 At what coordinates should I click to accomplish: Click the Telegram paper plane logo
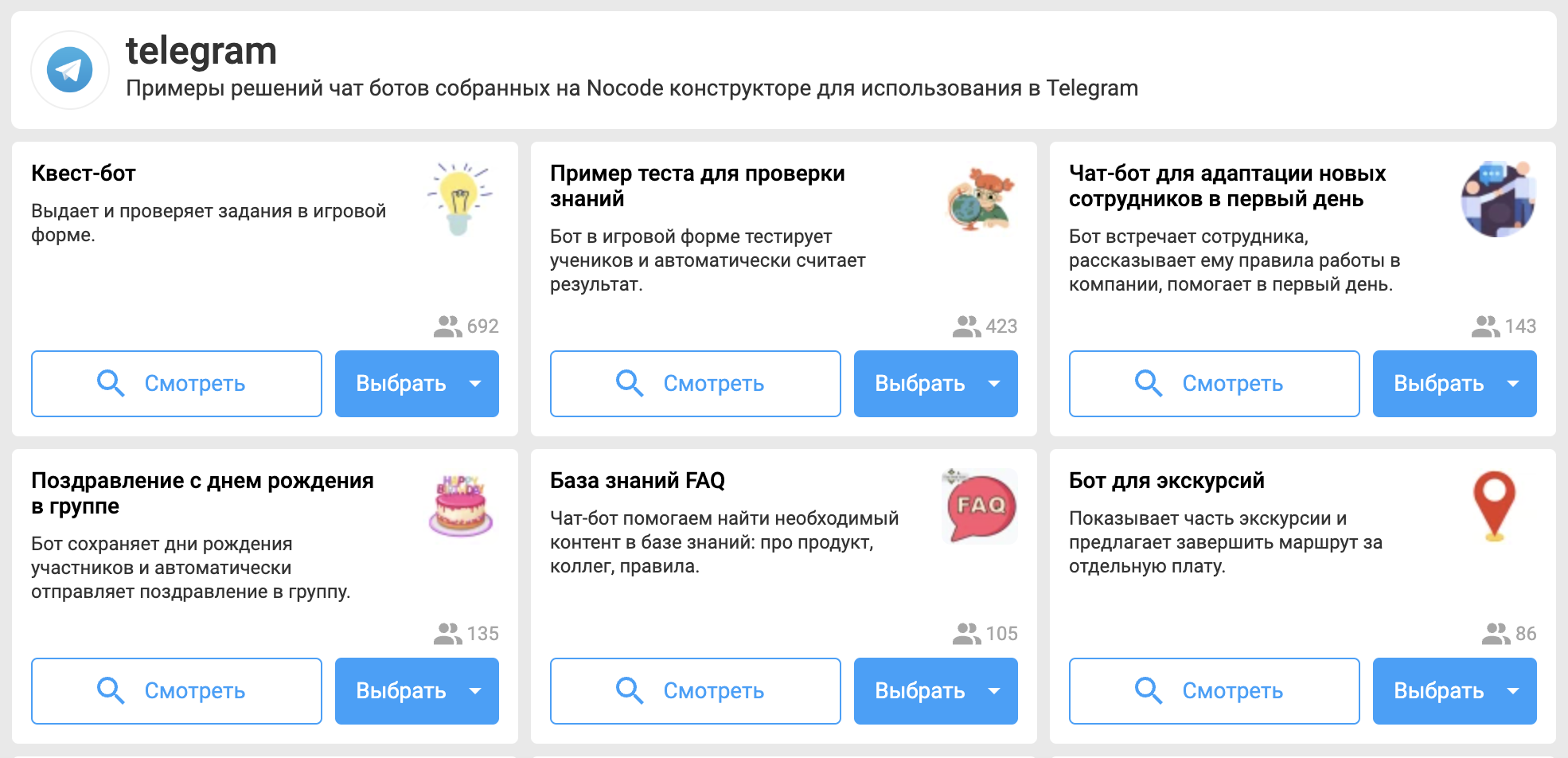point(70,70)
